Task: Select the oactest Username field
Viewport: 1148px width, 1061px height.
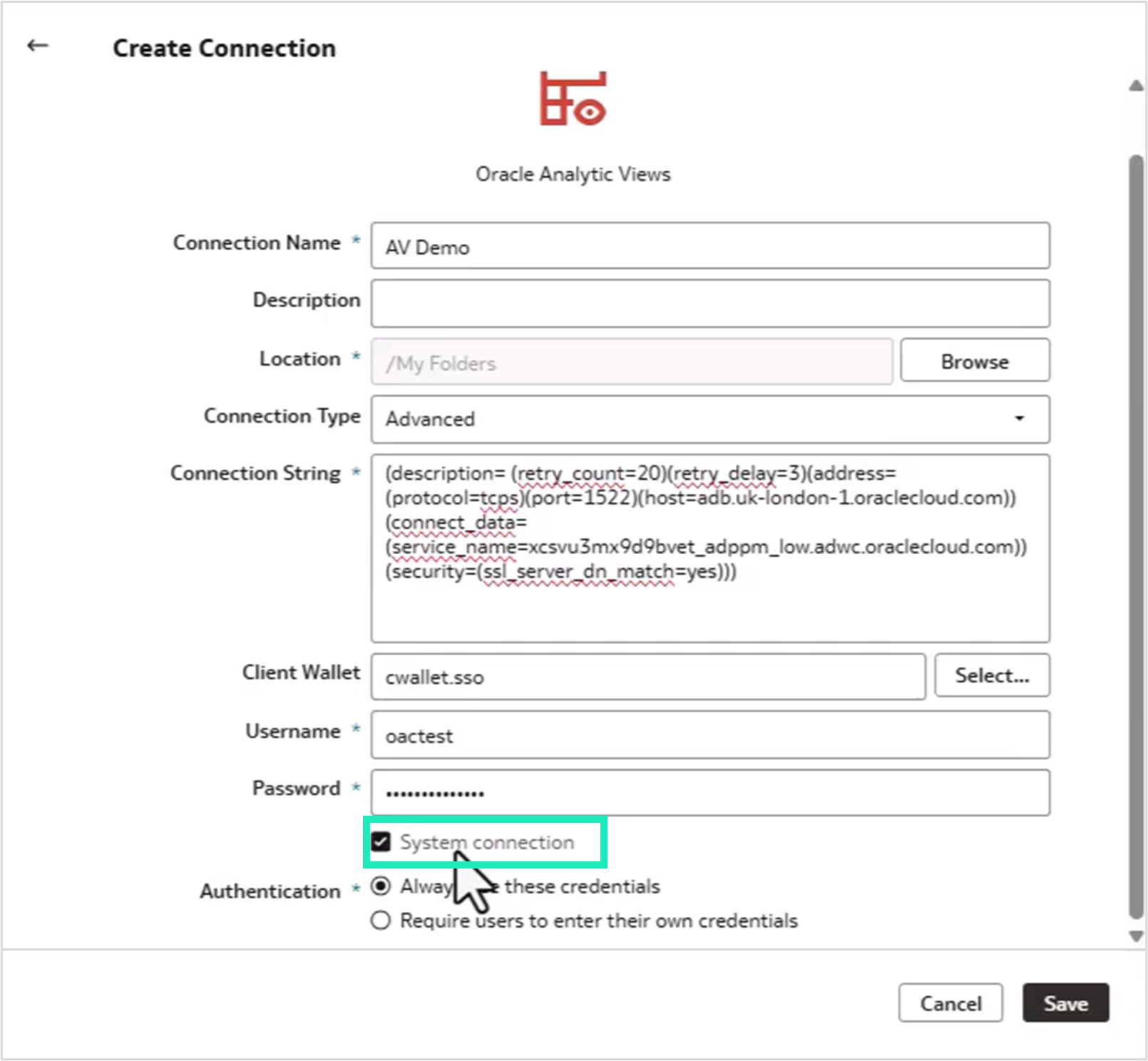Action: coord(709,735)
